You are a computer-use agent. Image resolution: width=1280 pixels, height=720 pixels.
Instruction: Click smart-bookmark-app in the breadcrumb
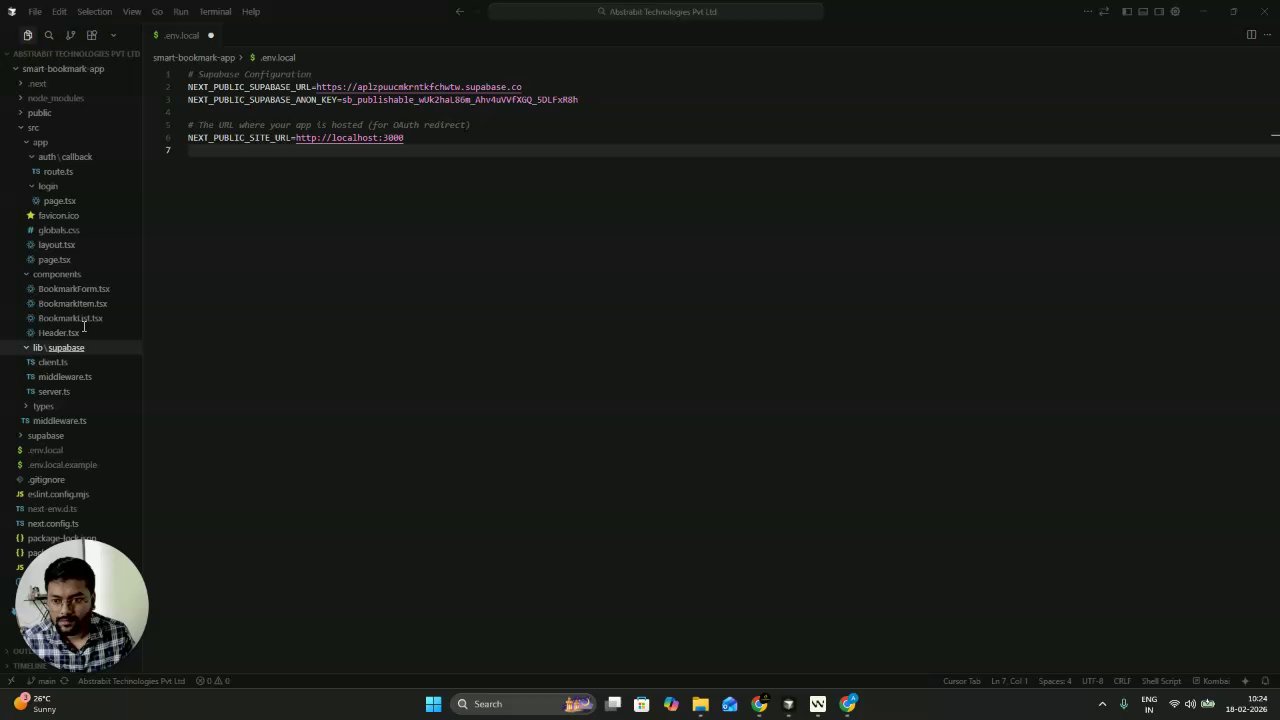[x=194, y=58]
